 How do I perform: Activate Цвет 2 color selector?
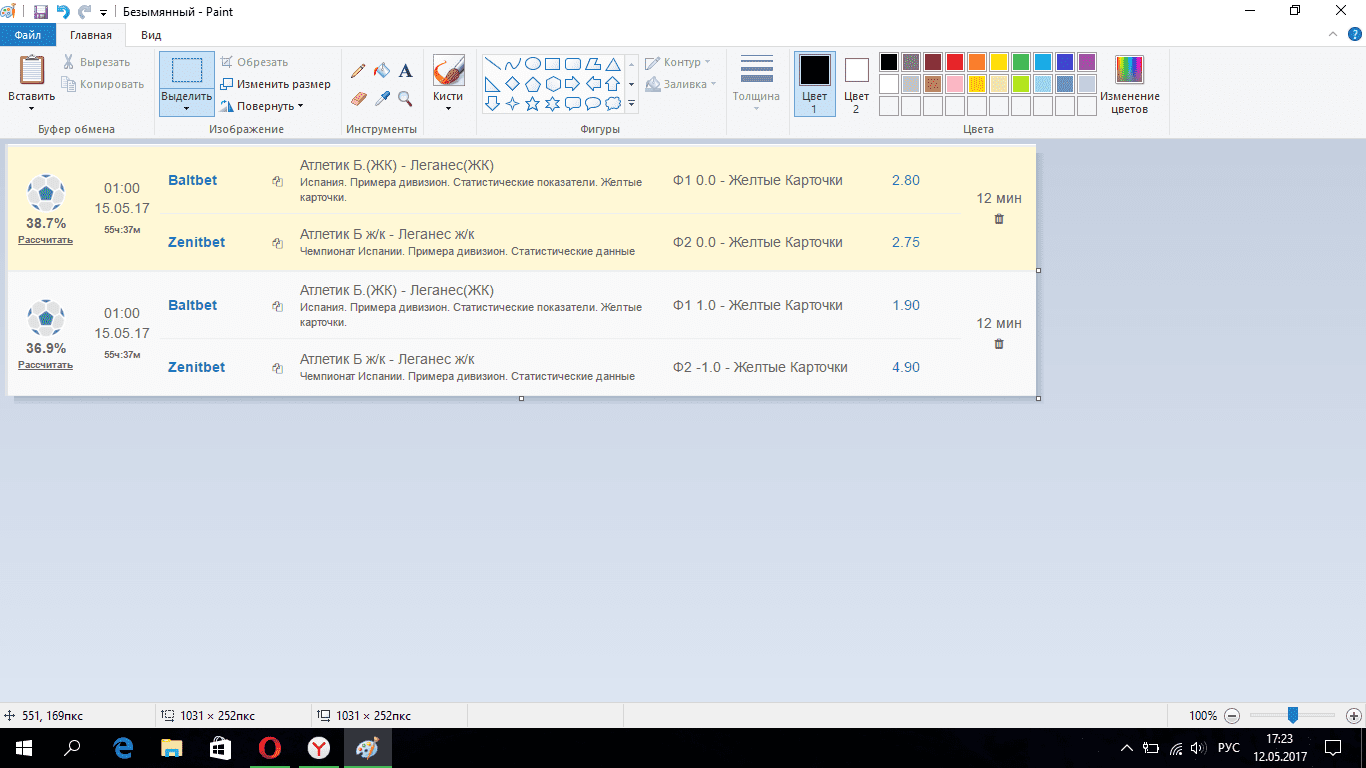[856, 83]
